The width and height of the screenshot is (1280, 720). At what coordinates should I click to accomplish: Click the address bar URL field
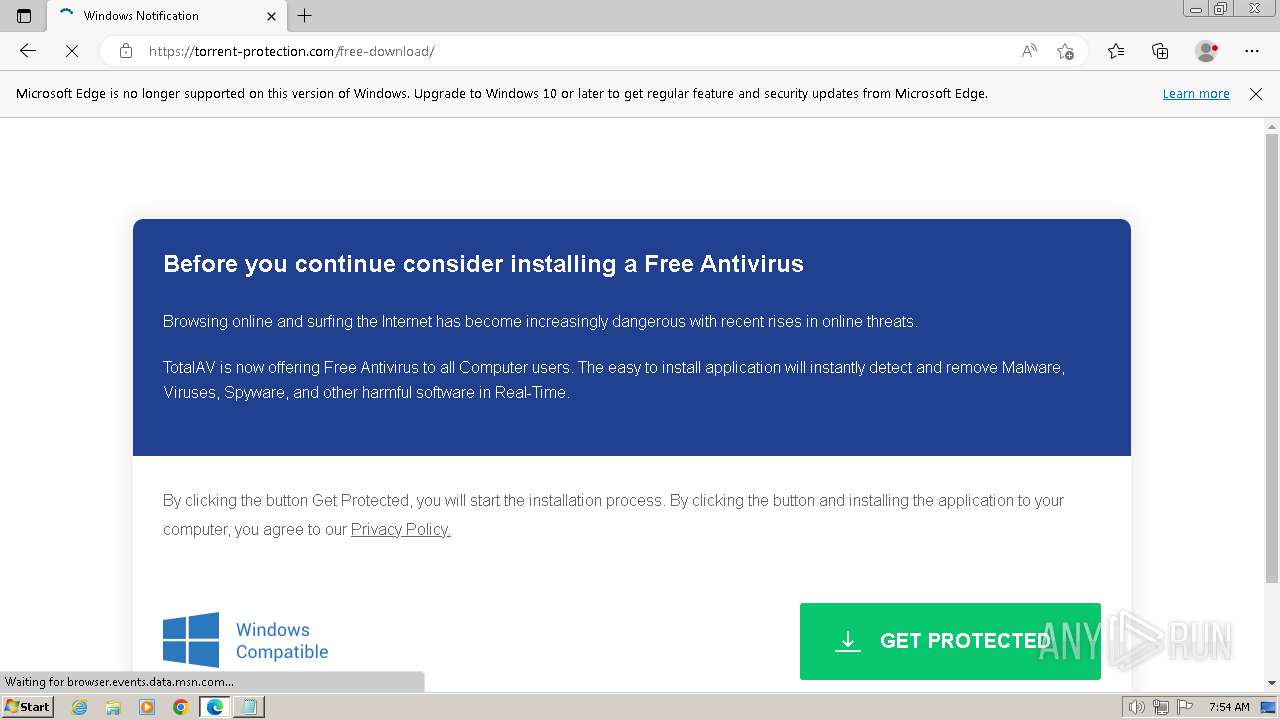(570, 51)
